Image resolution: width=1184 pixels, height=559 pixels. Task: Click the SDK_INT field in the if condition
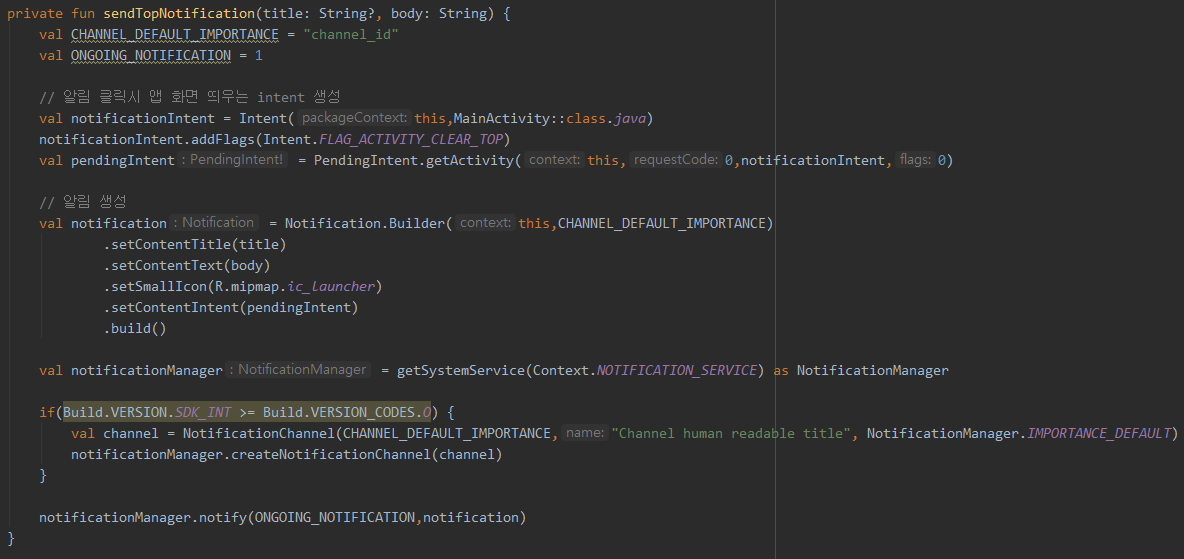click(x=202, y=412)
